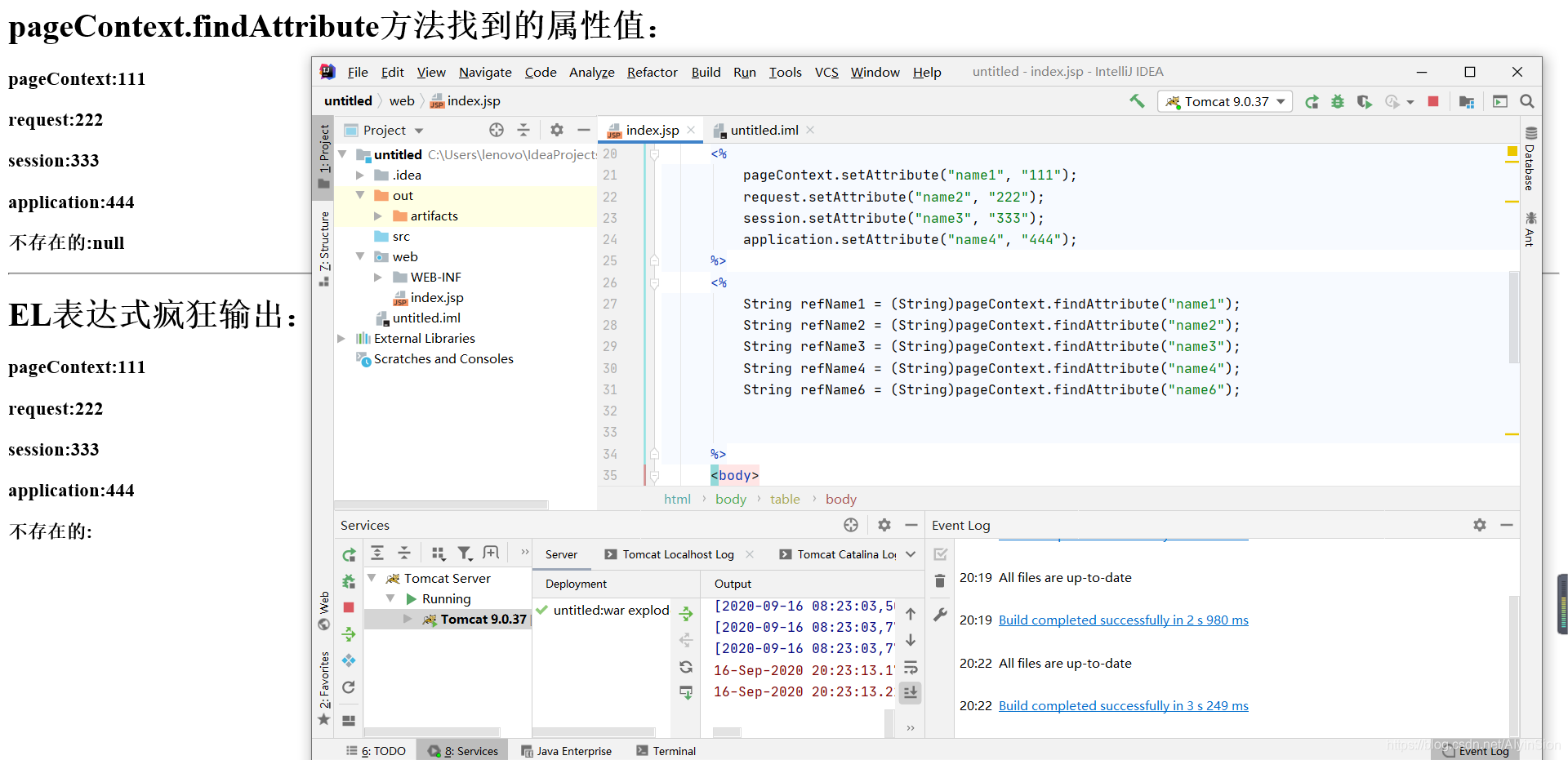Click the rerun Tomcat icon in main toolbar
This screenshot has height=760, width=1568.
(x=1312, y=101)
